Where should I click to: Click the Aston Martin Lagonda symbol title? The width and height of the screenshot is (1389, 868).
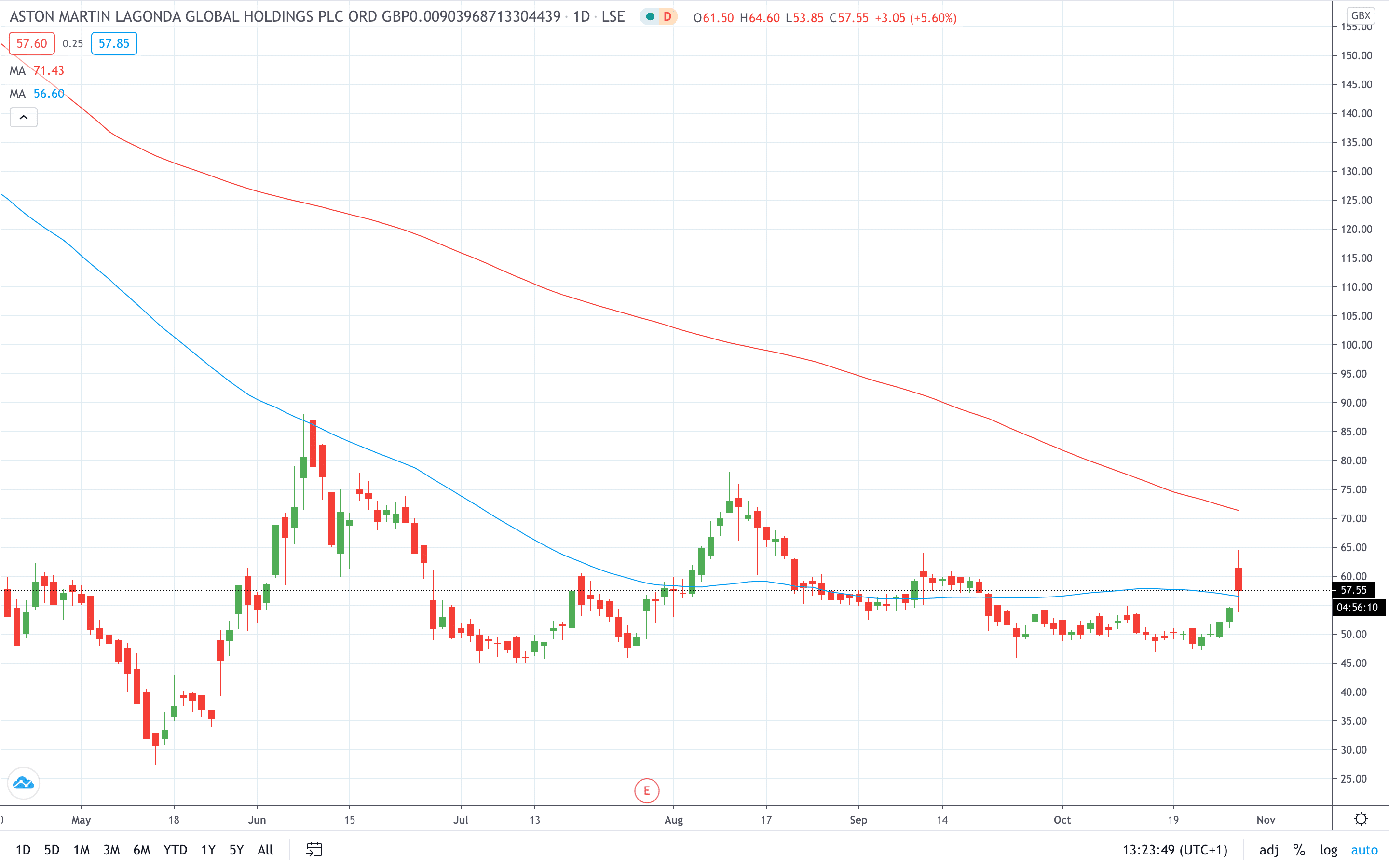tap(285, 17)
